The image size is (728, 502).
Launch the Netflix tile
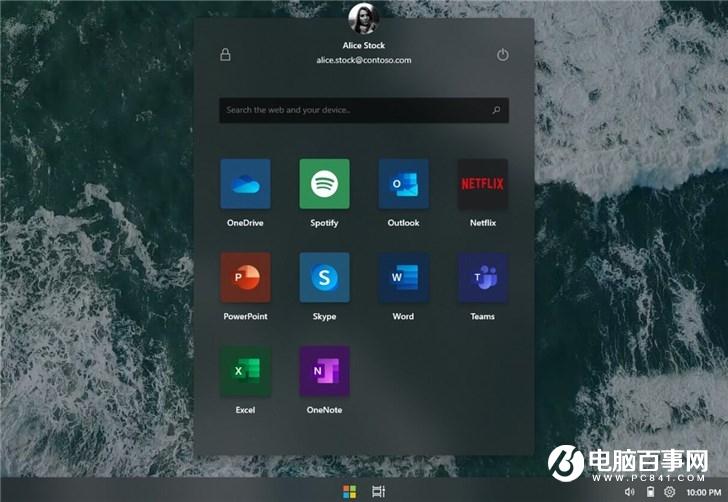tap(483, 184)
